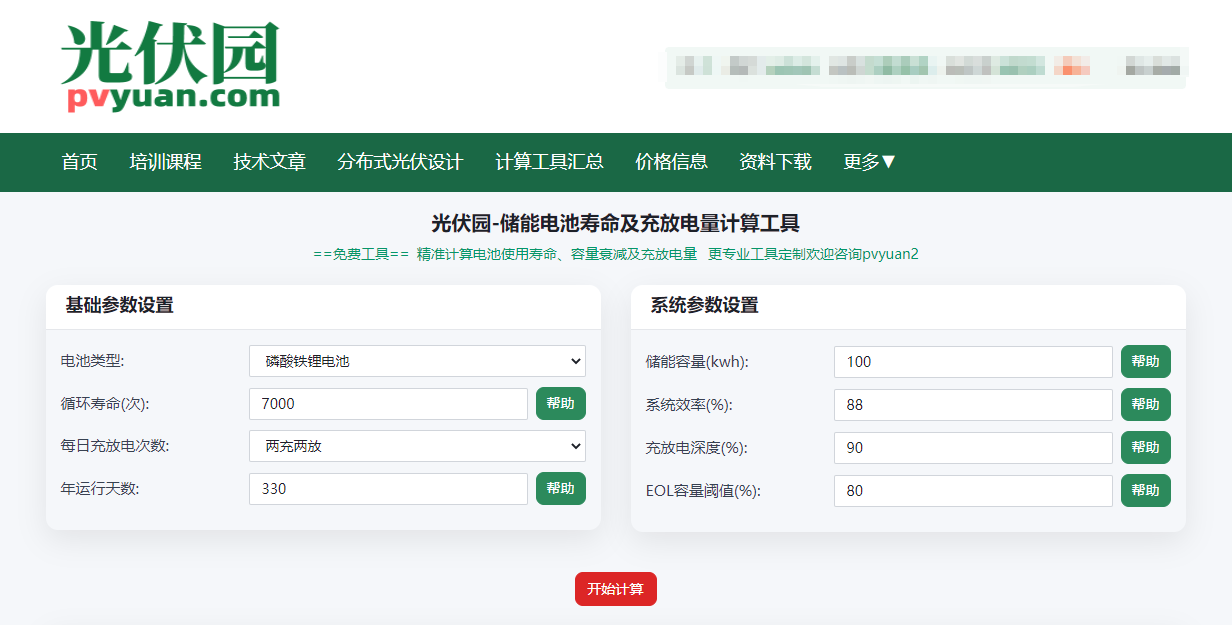Screen dimensions: 1232x625
Task: View 价格信息 page
Action: pos(671,162)
